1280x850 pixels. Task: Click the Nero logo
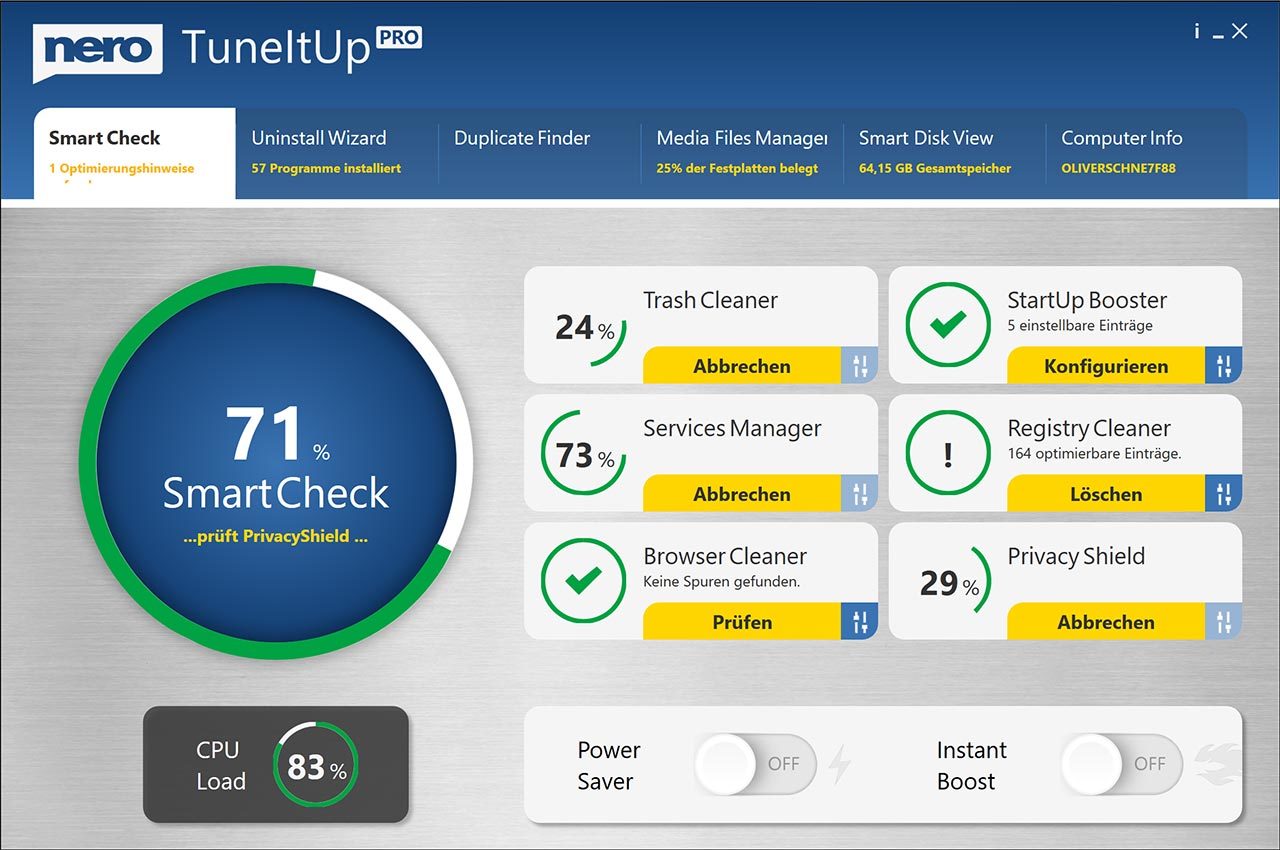coord(97,52)
